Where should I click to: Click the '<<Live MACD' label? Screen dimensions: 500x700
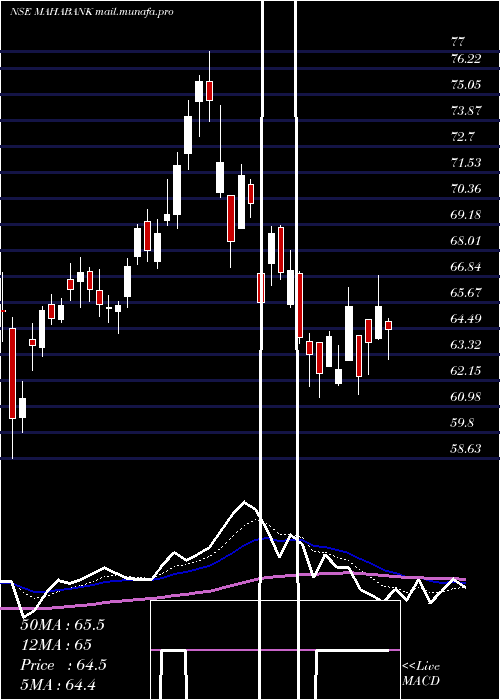coord(421,673)
